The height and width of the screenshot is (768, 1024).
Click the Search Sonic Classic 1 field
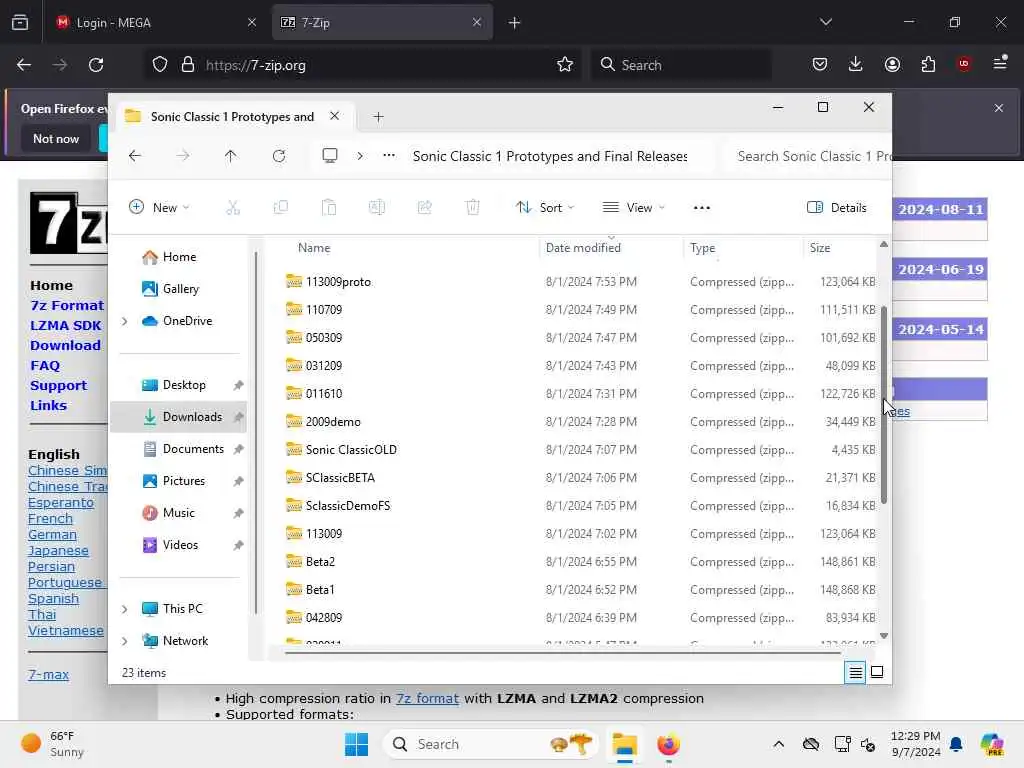tap(809, 156)
